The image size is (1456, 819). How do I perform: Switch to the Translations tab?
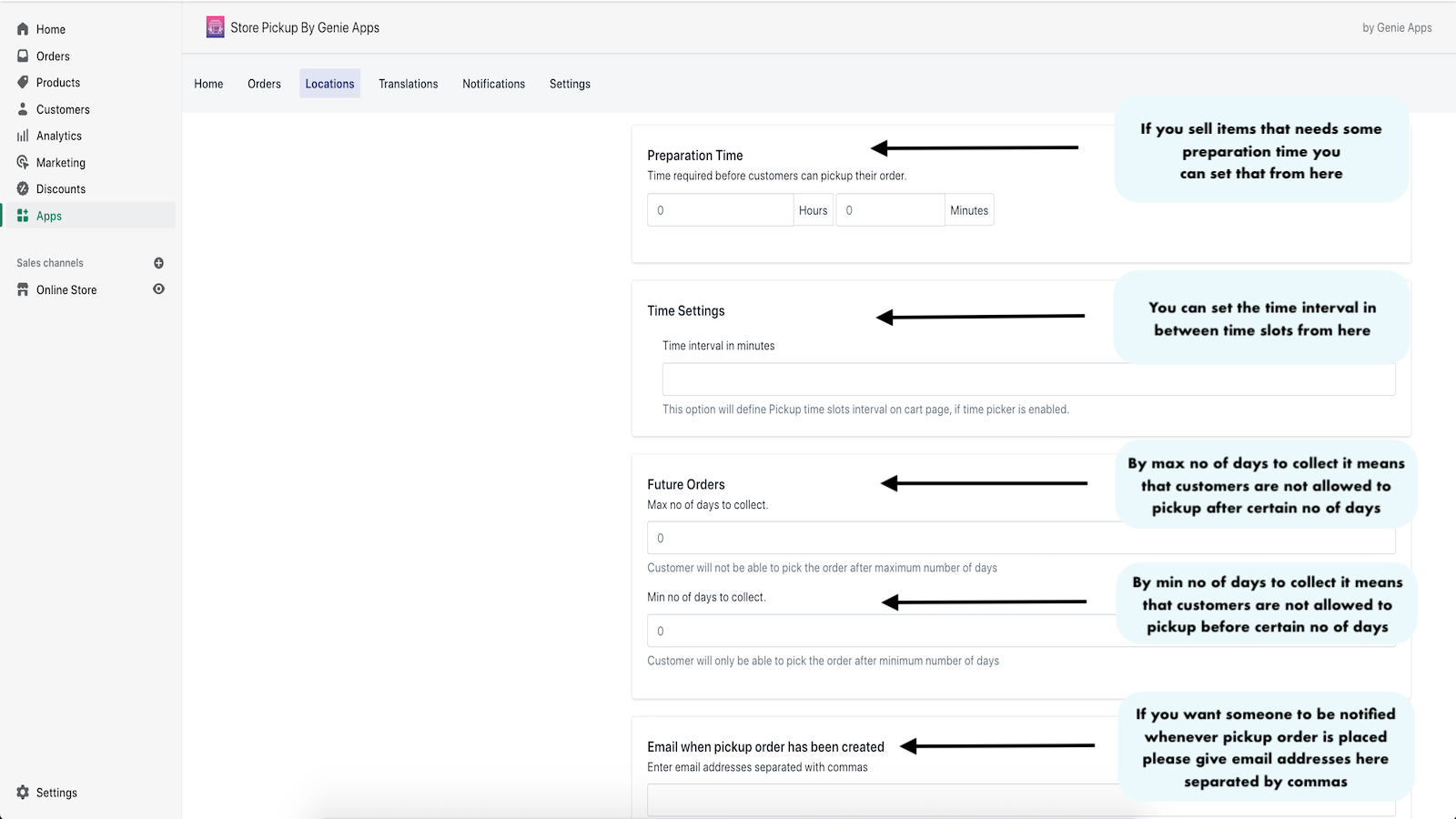(408, 84)
